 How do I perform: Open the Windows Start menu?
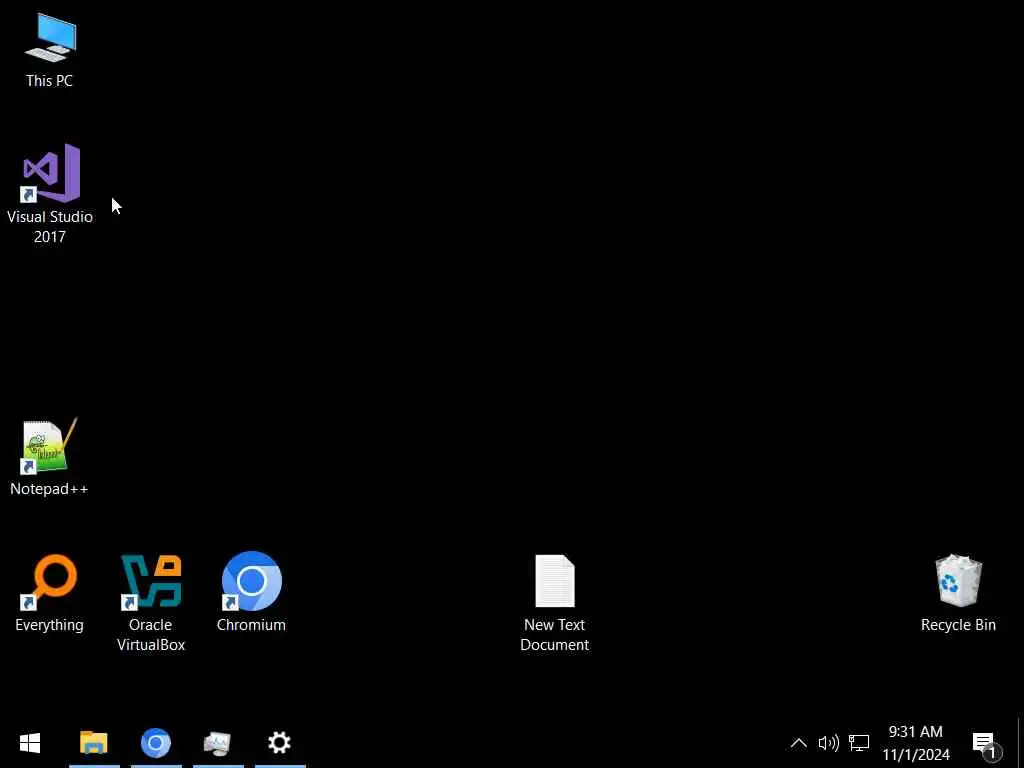coord(30,743)
